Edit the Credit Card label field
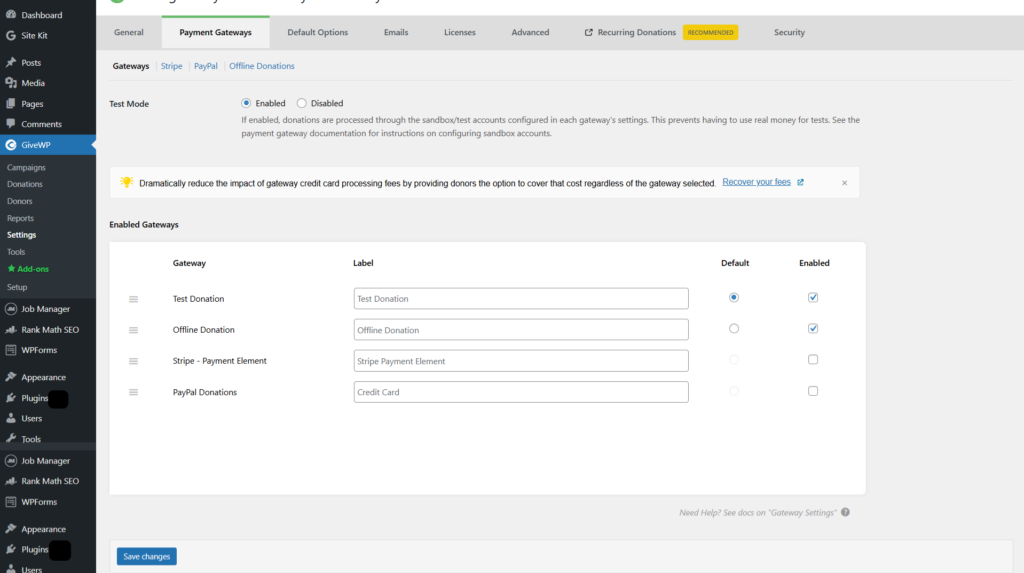 521,392
